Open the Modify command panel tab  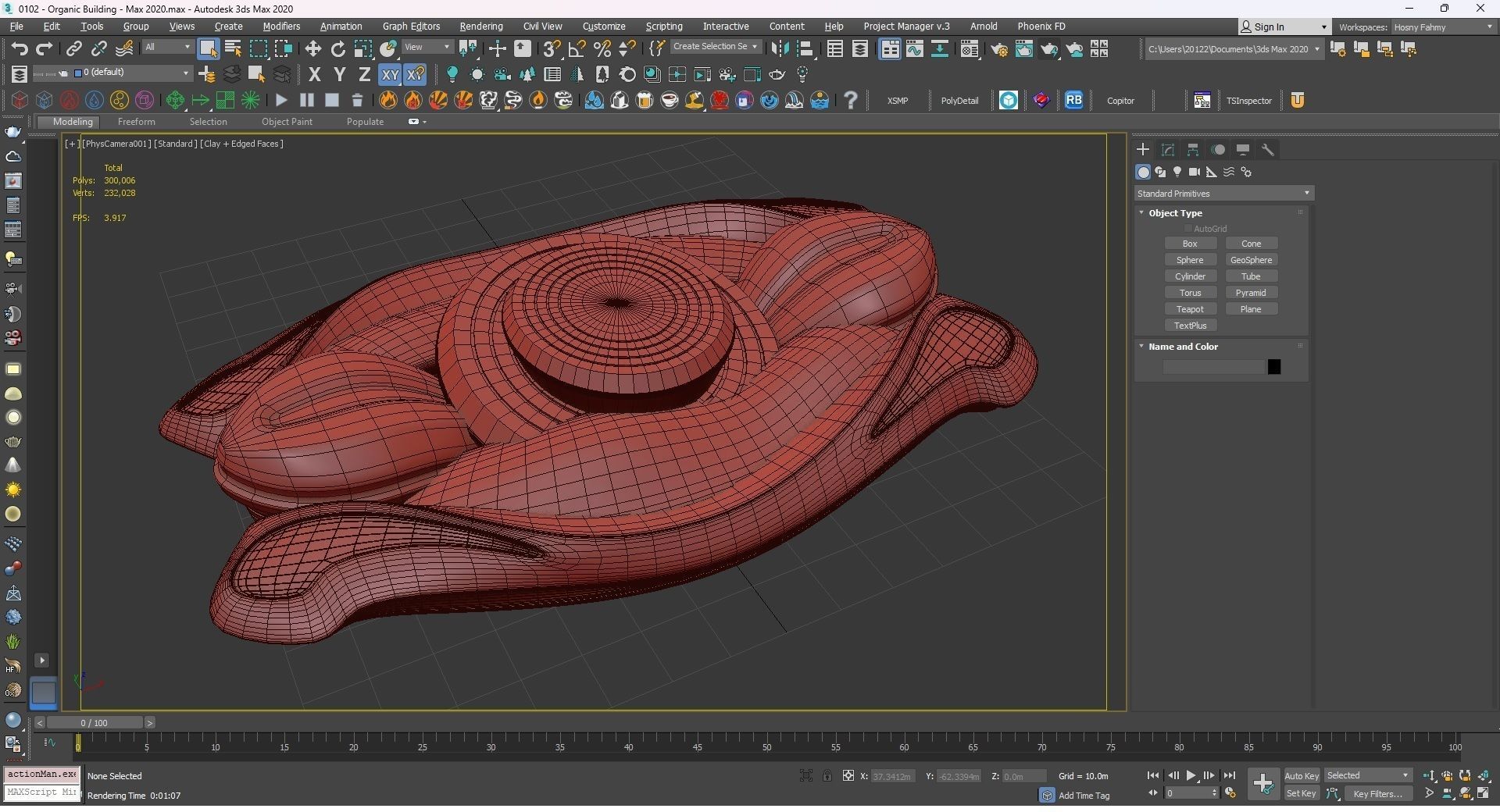pos(1168,149)
